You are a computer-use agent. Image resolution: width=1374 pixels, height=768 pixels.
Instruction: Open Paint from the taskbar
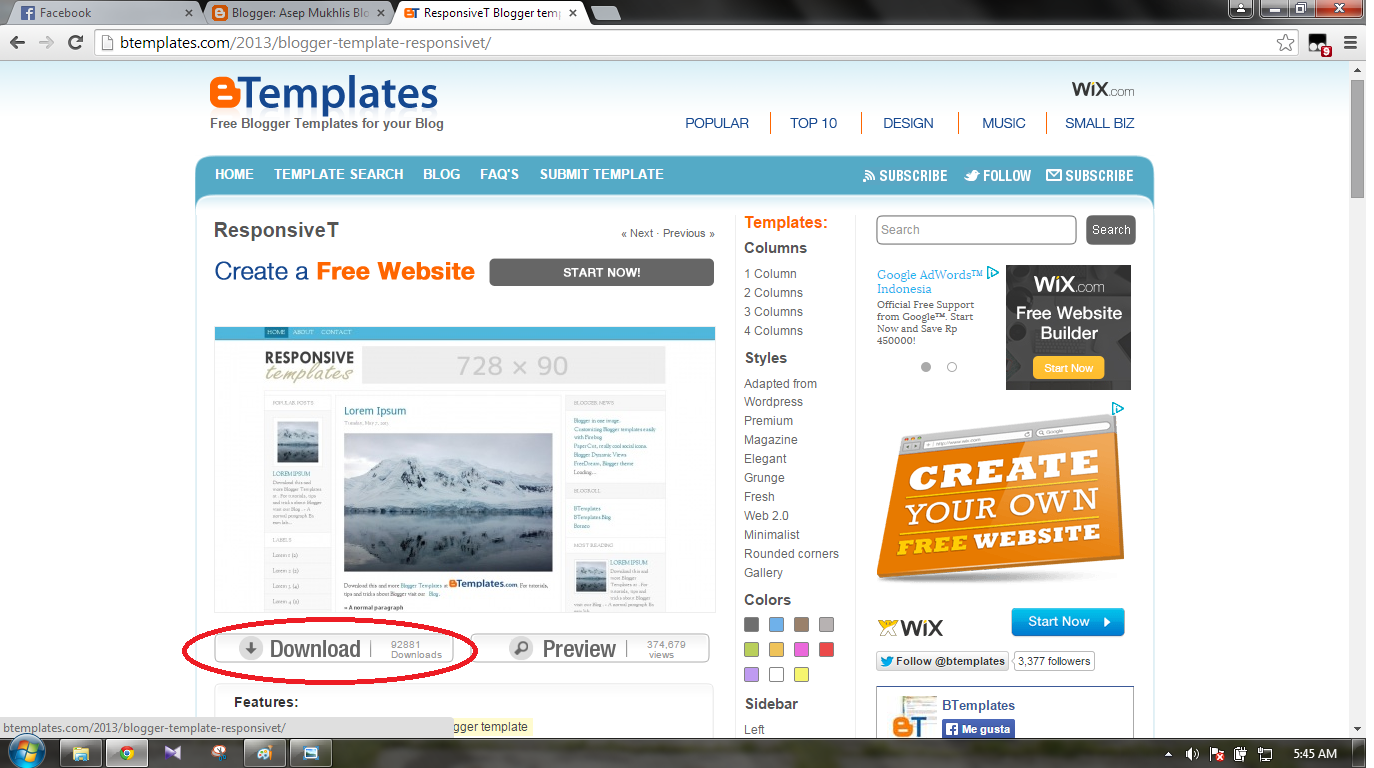point(265,753)
